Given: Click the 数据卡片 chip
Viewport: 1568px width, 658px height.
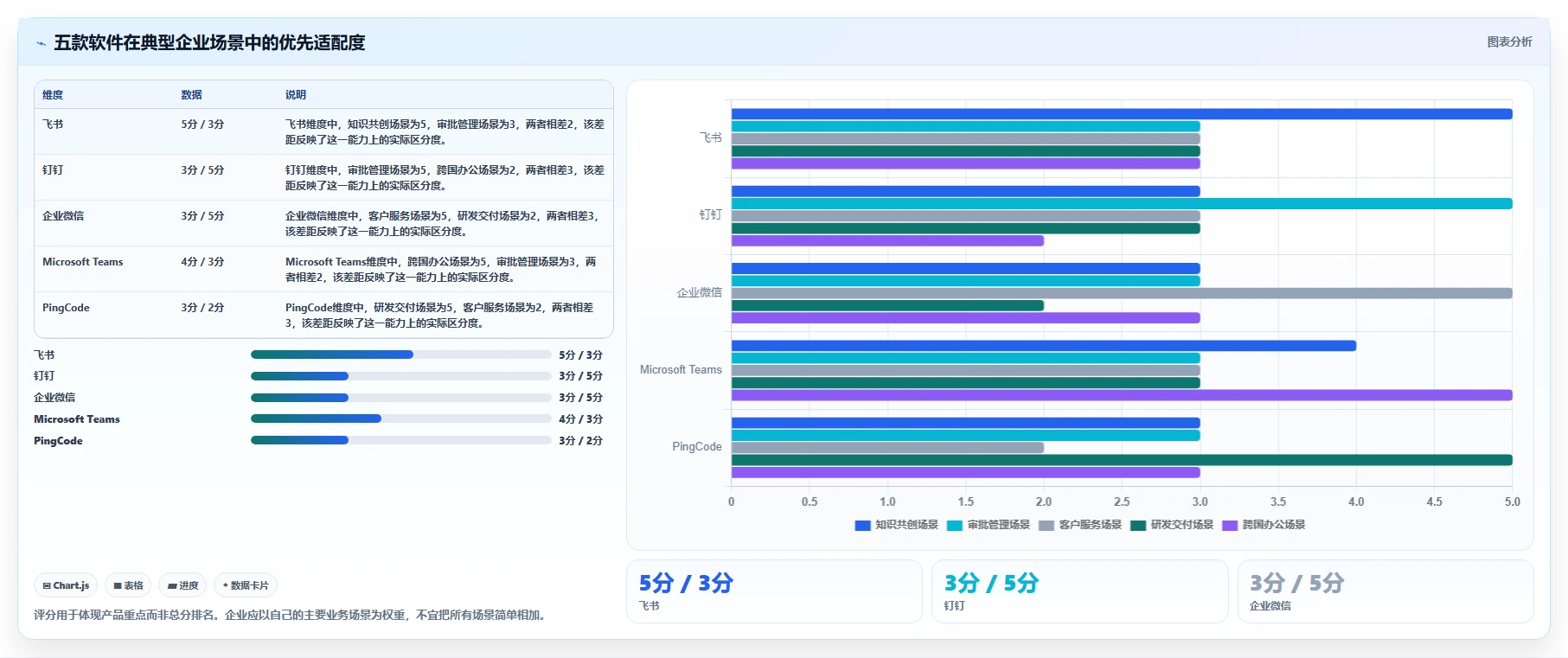Looking at the screenshot, I should click(246, 585).
